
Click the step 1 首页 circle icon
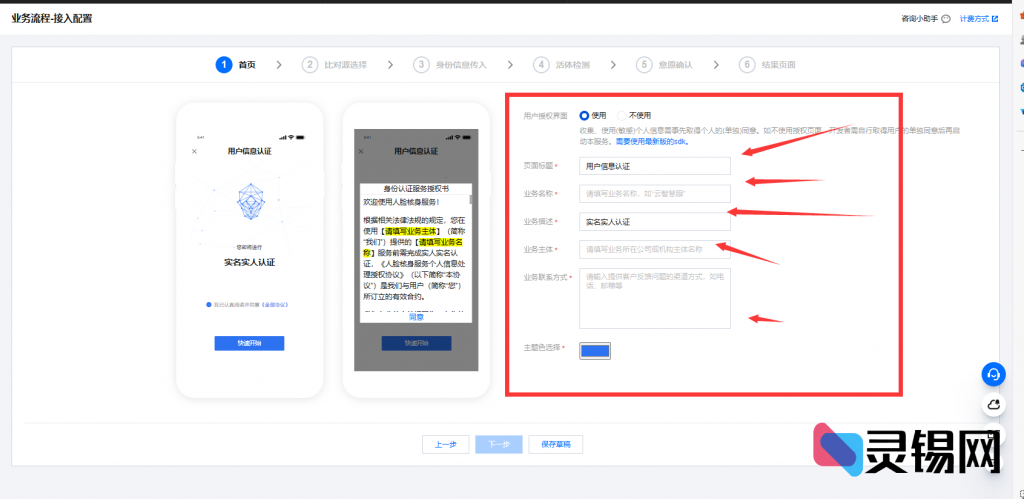(223, 65)
